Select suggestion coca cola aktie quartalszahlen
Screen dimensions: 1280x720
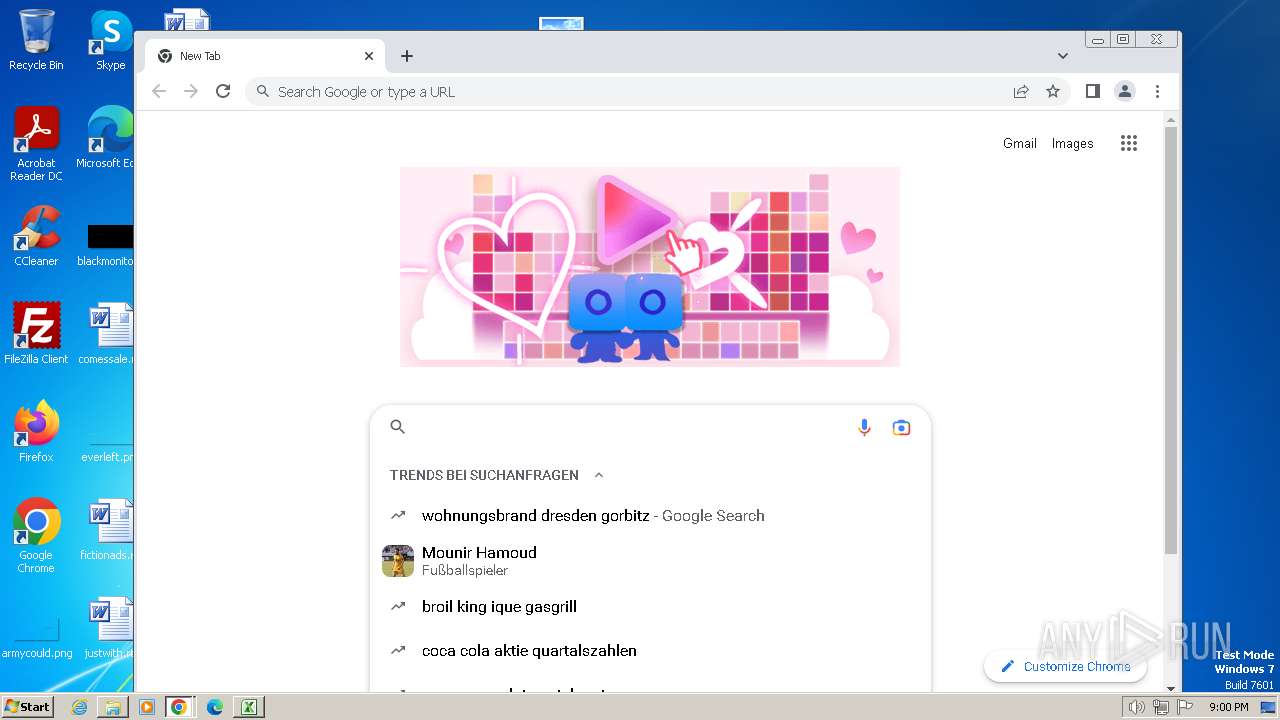click(650, 650)
